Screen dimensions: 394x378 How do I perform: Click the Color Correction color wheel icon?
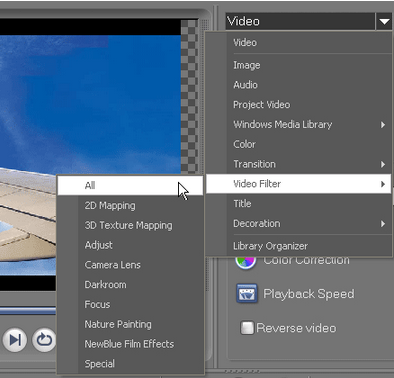pos(246,262)
